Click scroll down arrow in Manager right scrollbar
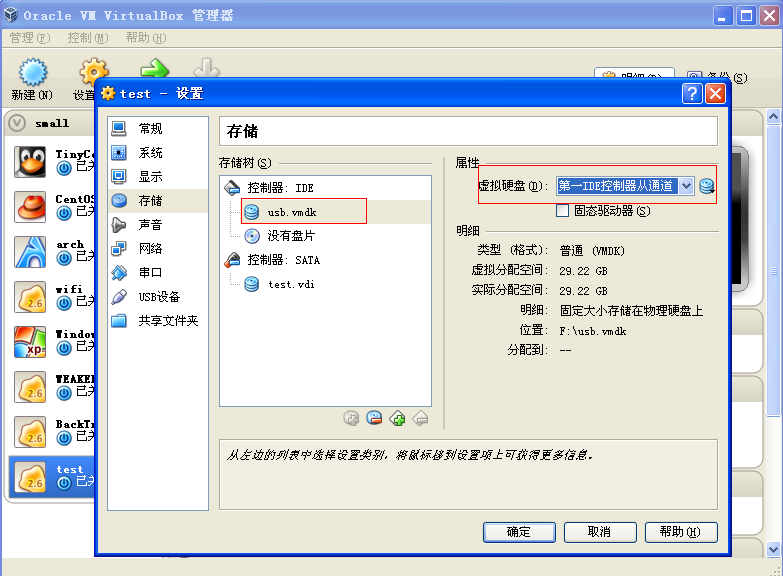The width and height of the screenshot is (783, 576). [x=774, y=550]
